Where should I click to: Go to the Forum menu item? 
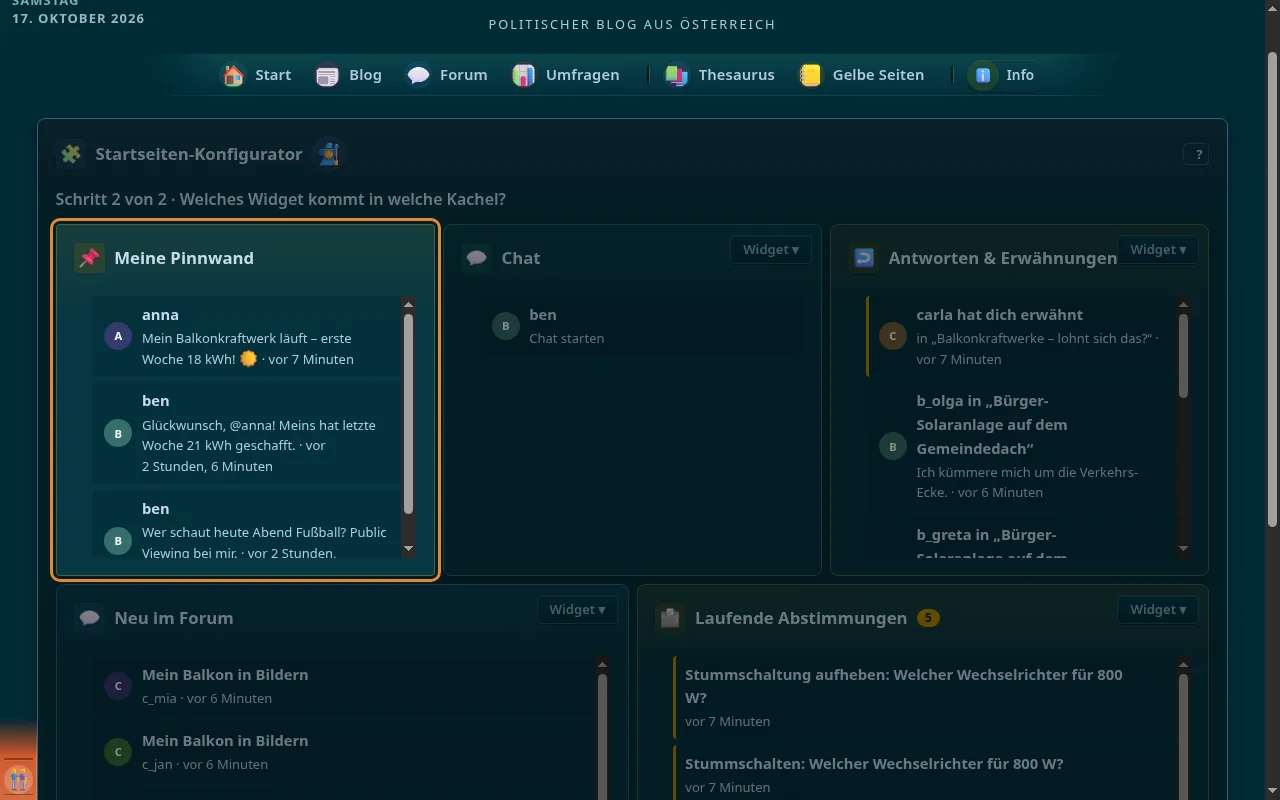(x=447, y=75)
